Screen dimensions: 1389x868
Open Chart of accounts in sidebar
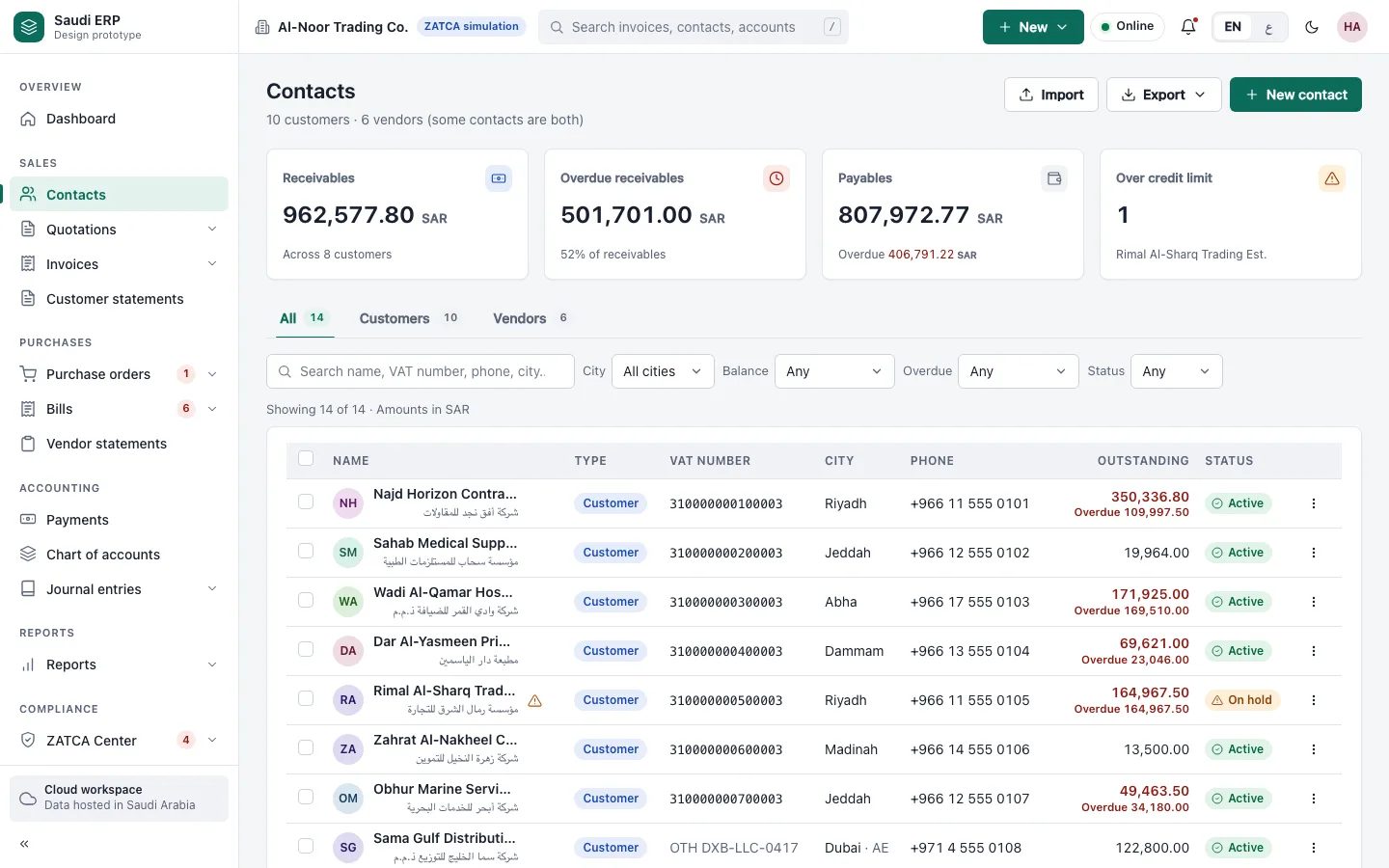click(x=119, y=555)
